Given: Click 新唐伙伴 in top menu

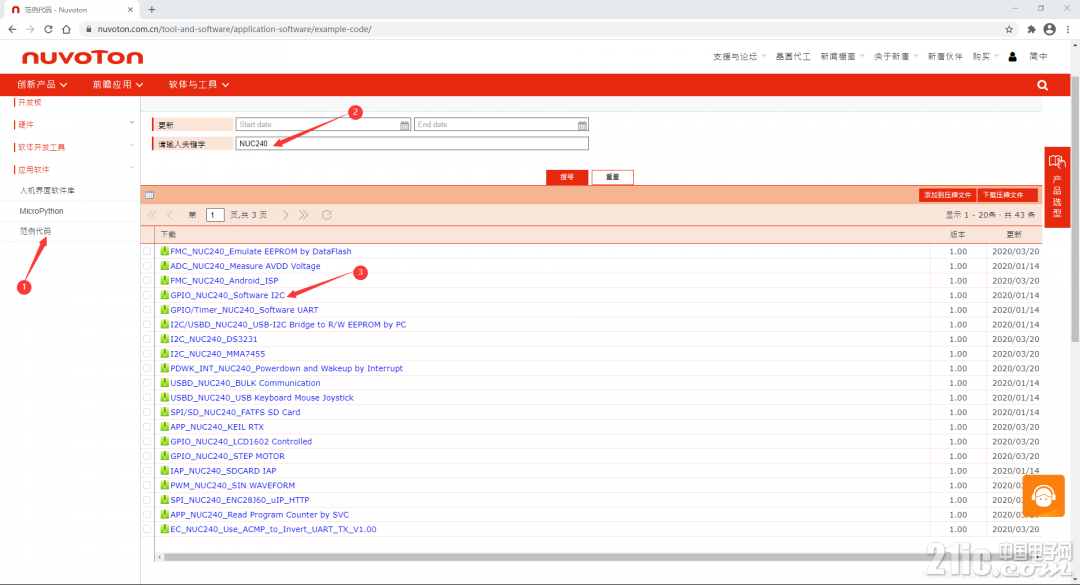Looking at the screenshot, I should [945, 57].
